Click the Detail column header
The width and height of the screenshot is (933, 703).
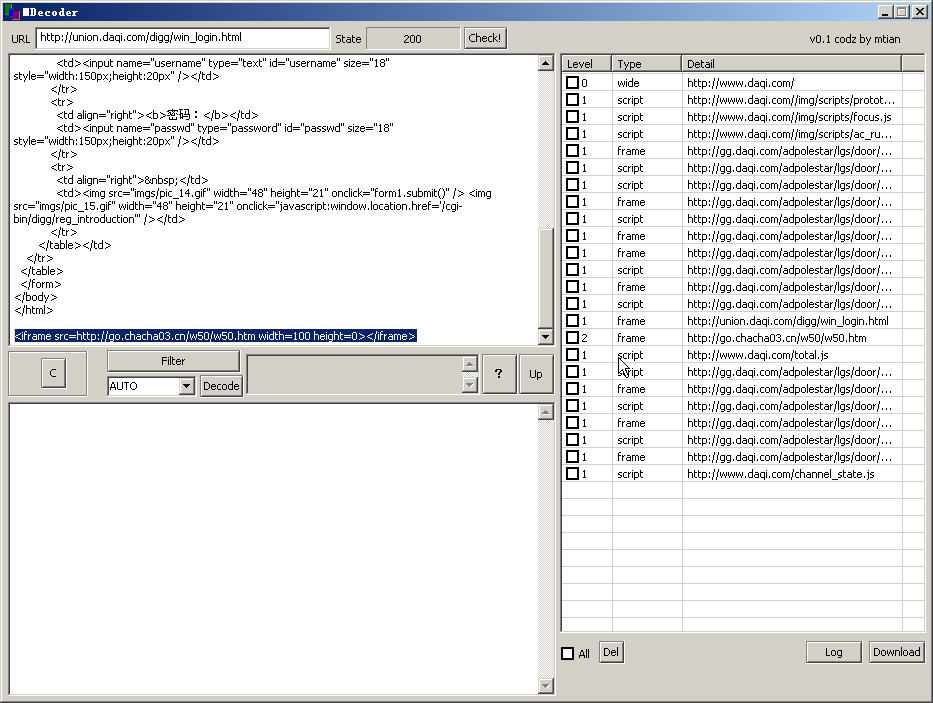click(791, 64)
